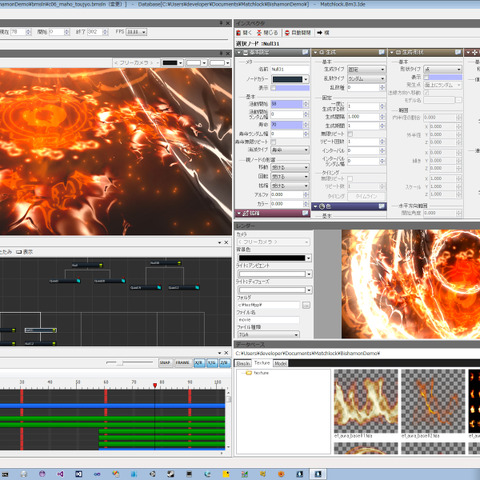Open the TGA file type dropdown
Image resolution: width=480 pixels, height=480 pixels.
268,335
